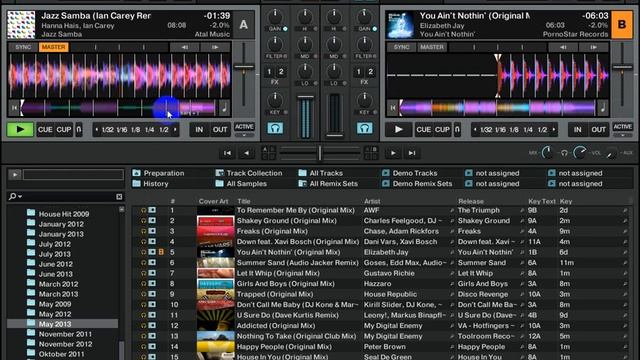The image size is (640, 360).
Task: Nudge tempo forward on Deck A
Action: (215, 47)
